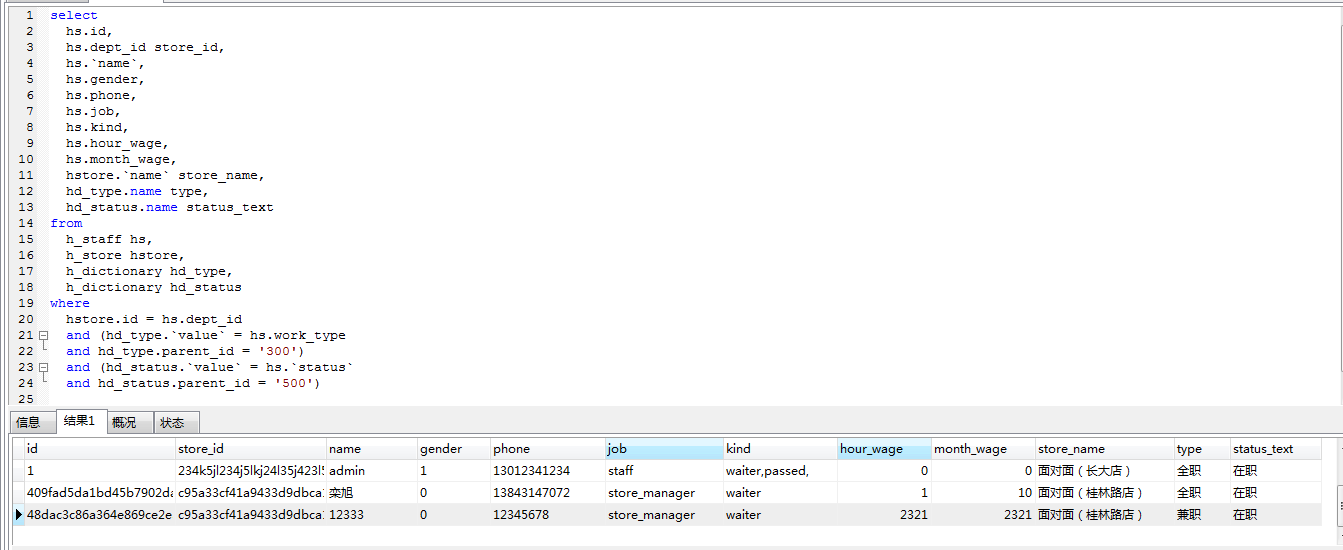Click the status_text column header
This screenshot has width=1343, height=550.
(1276, 449)
